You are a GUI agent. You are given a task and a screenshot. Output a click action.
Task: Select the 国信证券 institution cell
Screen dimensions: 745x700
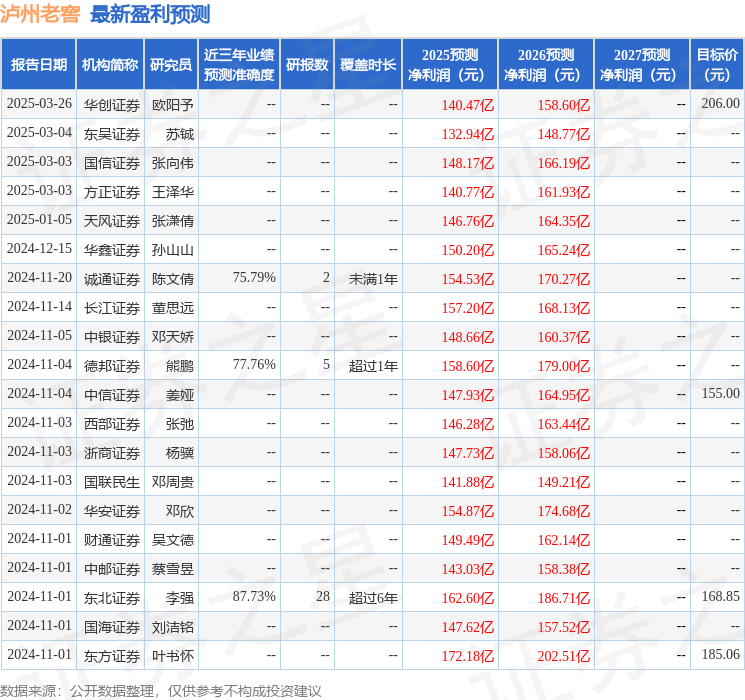tap(112, 163)
